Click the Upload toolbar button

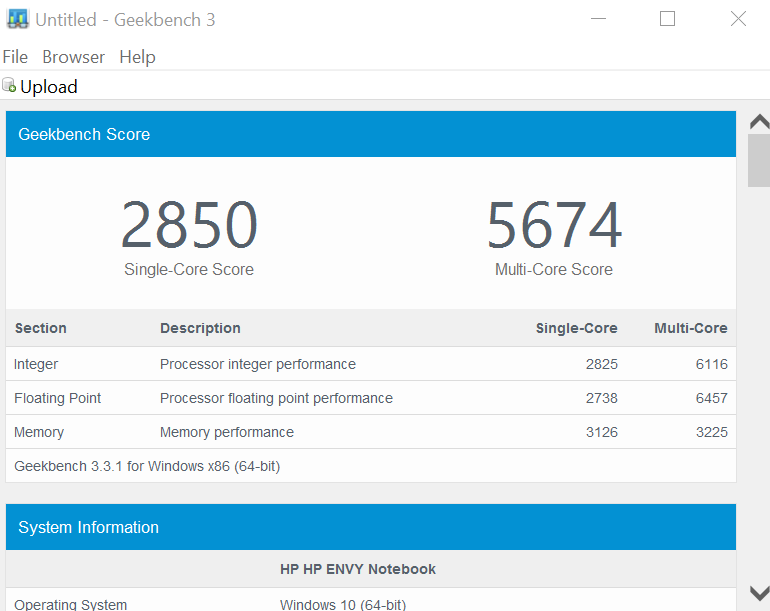40,86
